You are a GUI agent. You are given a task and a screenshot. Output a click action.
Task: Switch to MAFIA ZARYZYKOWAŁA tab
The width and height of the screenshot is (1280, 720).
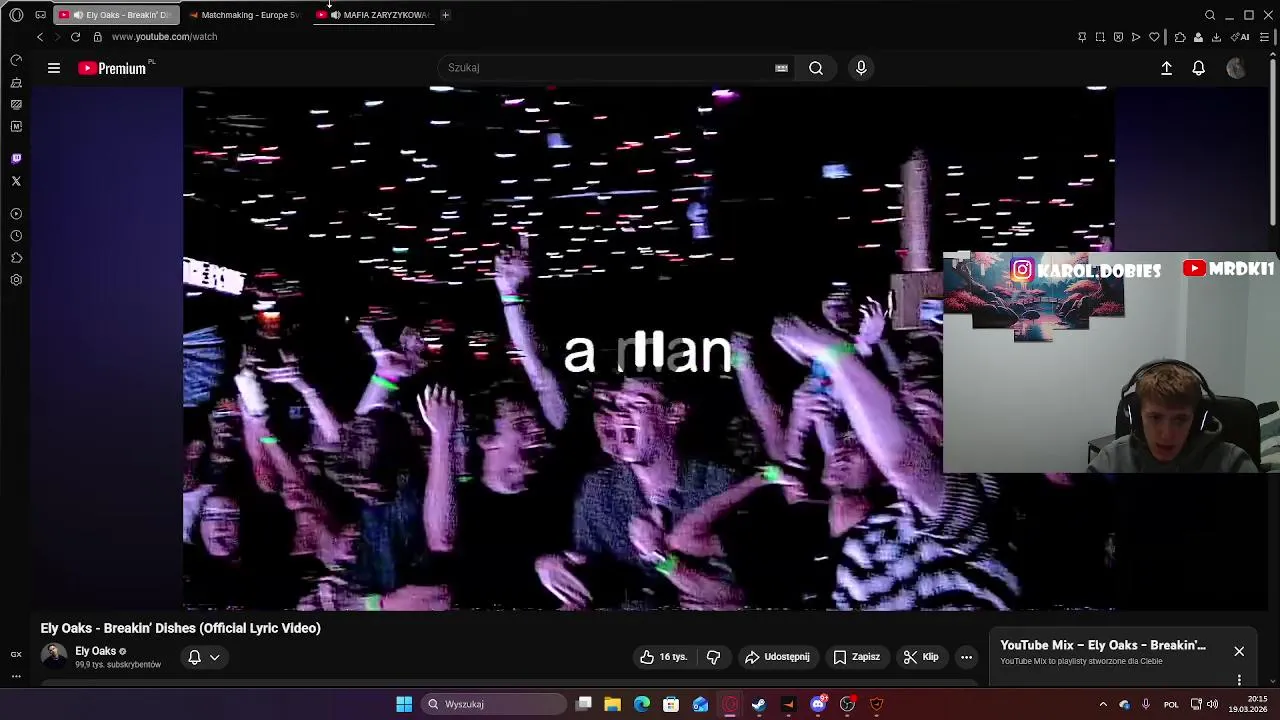point(373,15)
